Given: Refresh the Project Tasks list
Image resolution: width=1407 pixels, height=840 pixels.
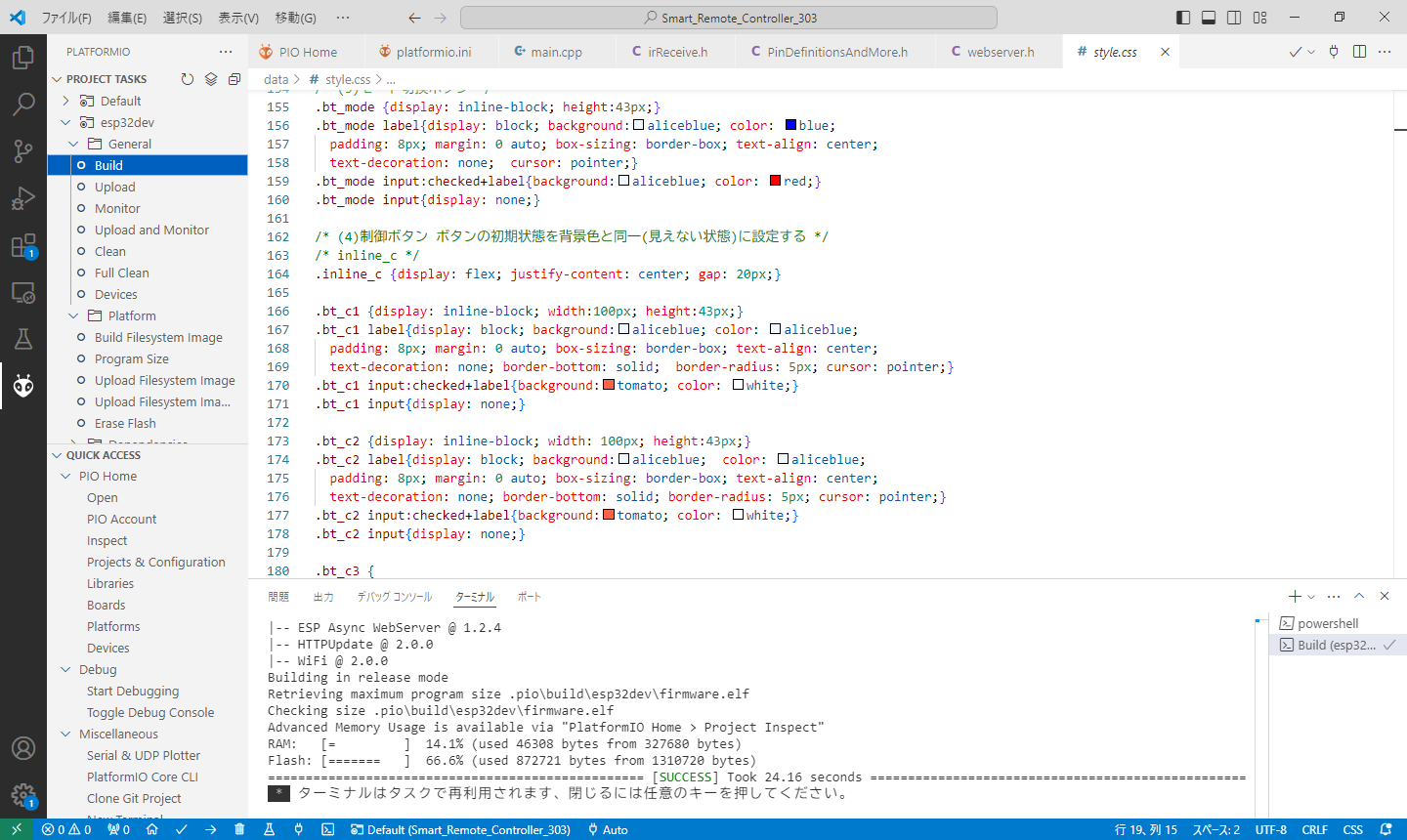Looking at the screenshot, I should (188, 79).
